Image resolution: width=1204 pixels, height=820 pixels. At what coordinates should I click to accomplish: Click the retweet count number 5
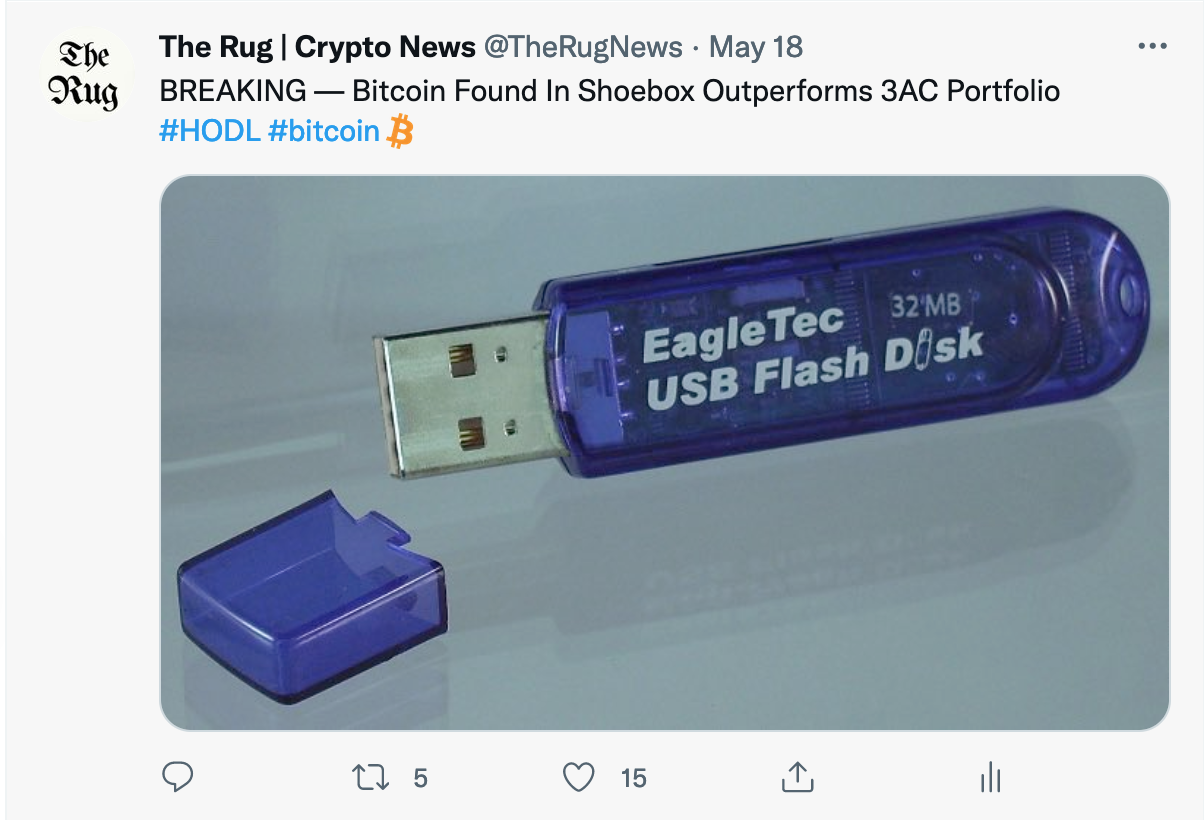(420, 778)
